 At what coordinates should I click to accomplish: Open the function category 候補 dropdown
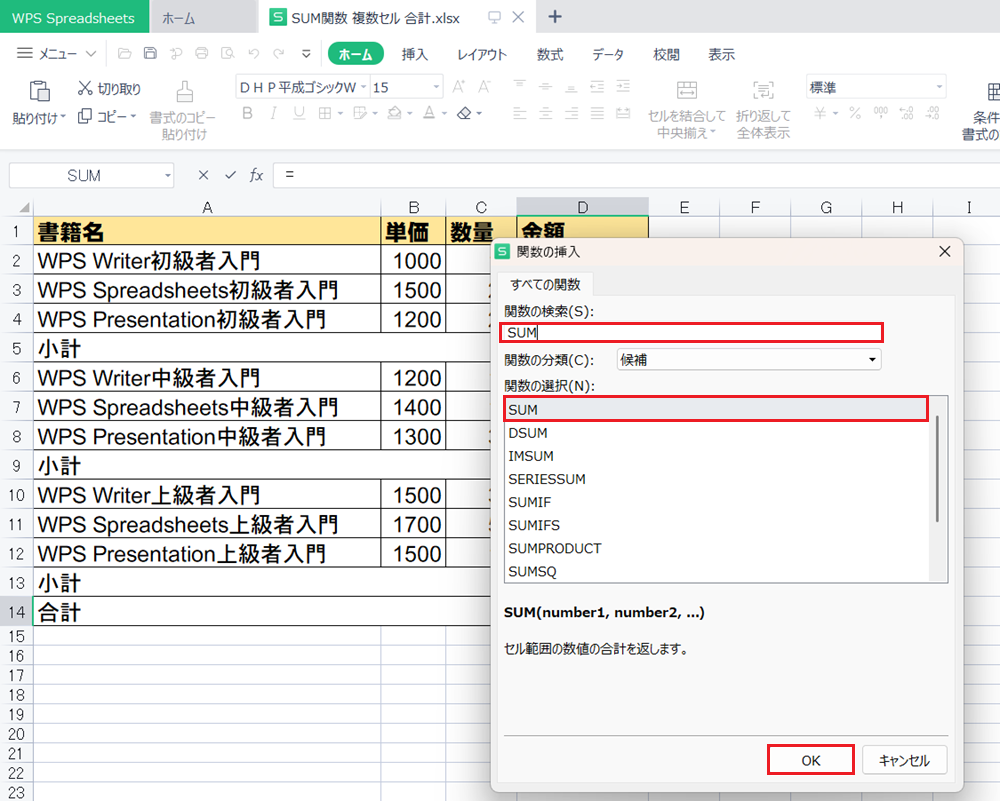tap(872, 360)
